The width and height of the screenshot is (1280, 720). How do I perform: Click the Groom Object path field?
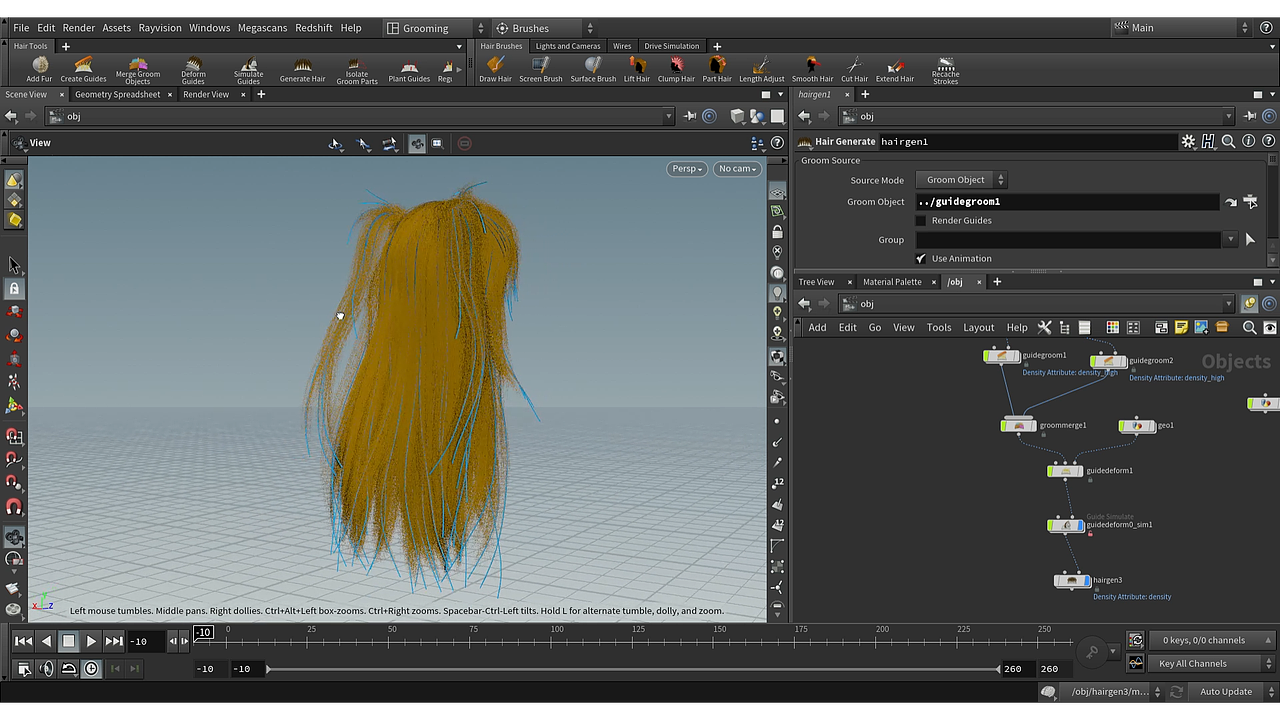pyautogui.click(x=1067, y=202)
